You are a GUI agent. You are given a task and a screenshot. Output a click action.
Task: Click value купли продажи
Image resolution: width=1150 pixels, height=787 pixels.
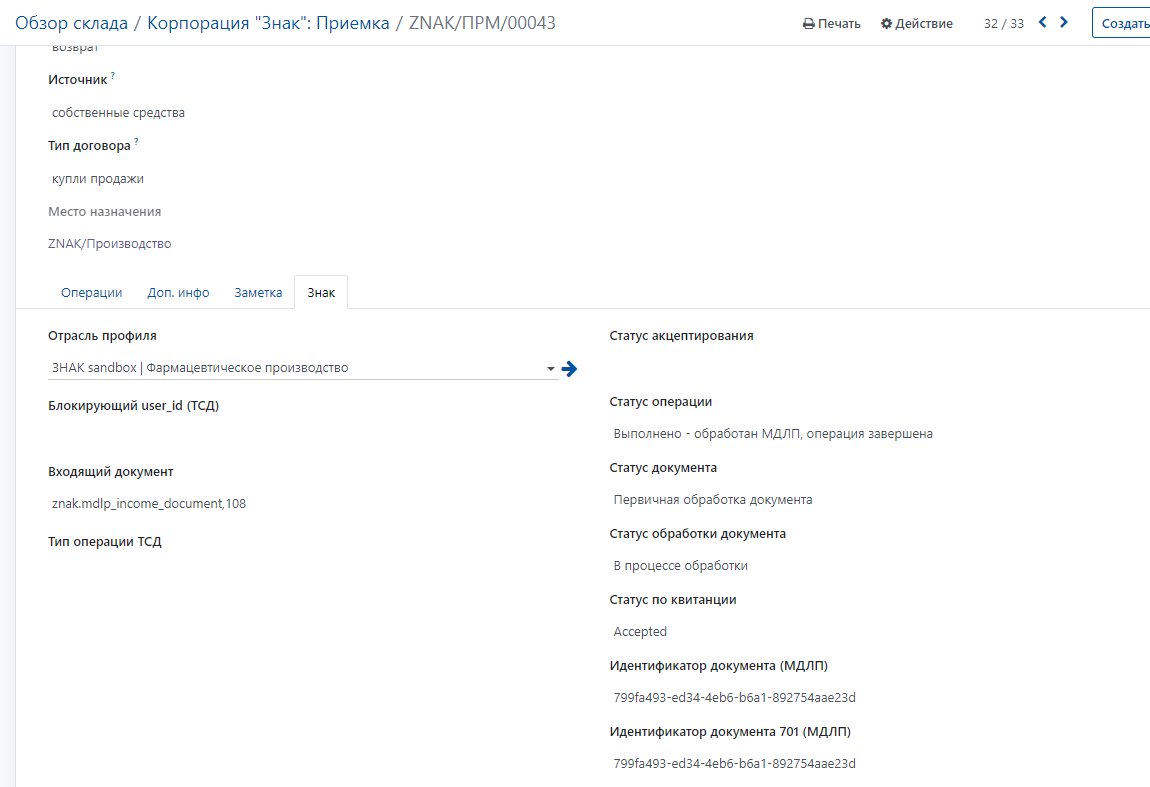(x=98, y=178)
